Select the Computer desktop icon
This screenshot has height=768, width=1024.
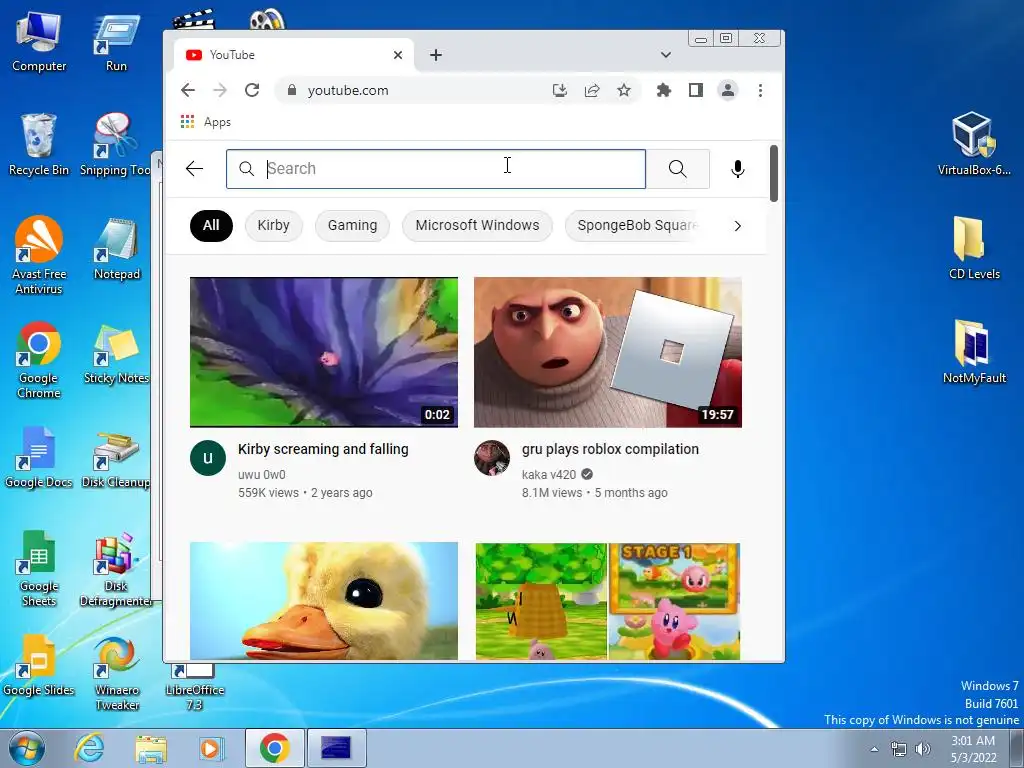pos(39,41)
